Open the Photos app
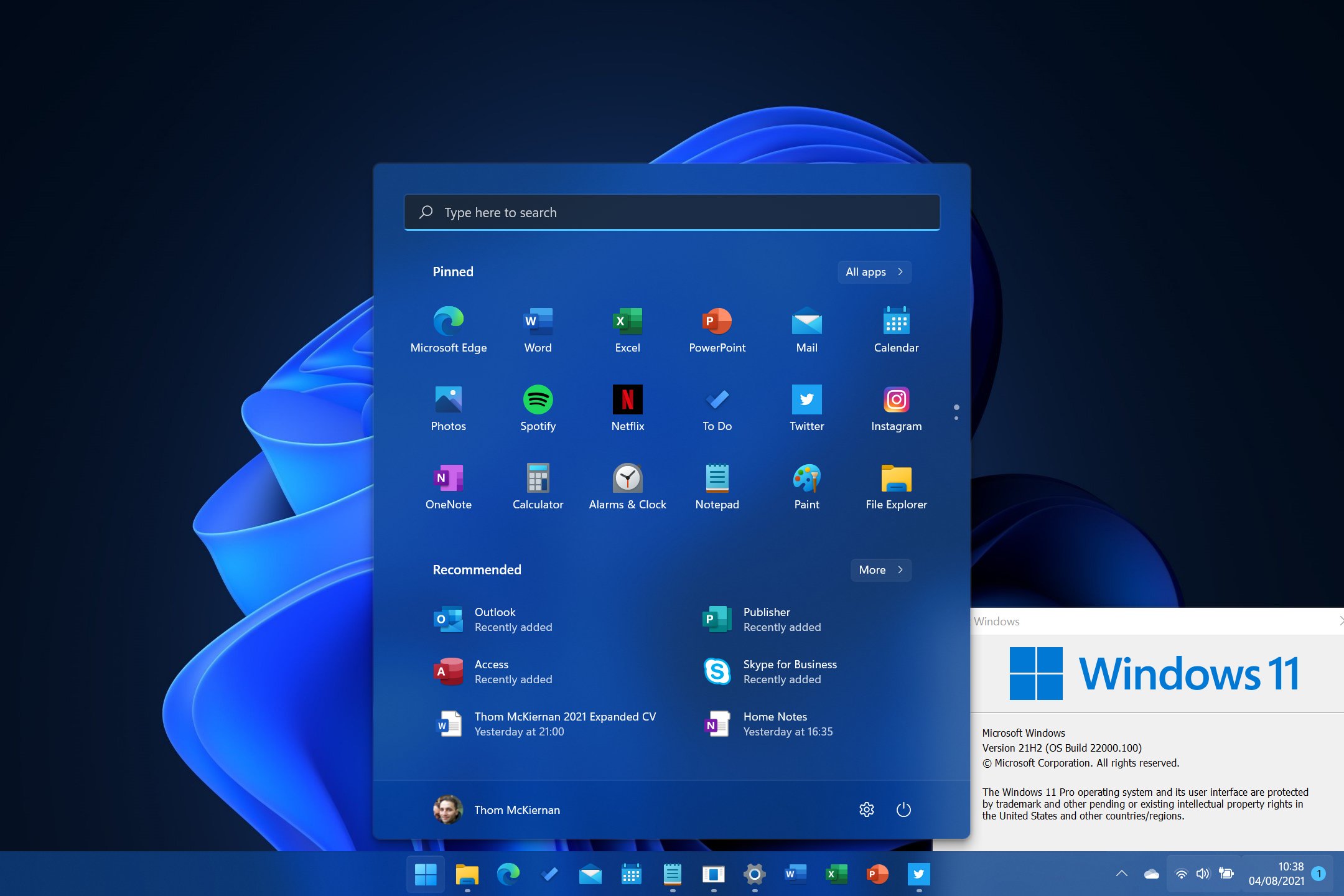This screenshot has height=896, width=1344. [x=448, y=409]
